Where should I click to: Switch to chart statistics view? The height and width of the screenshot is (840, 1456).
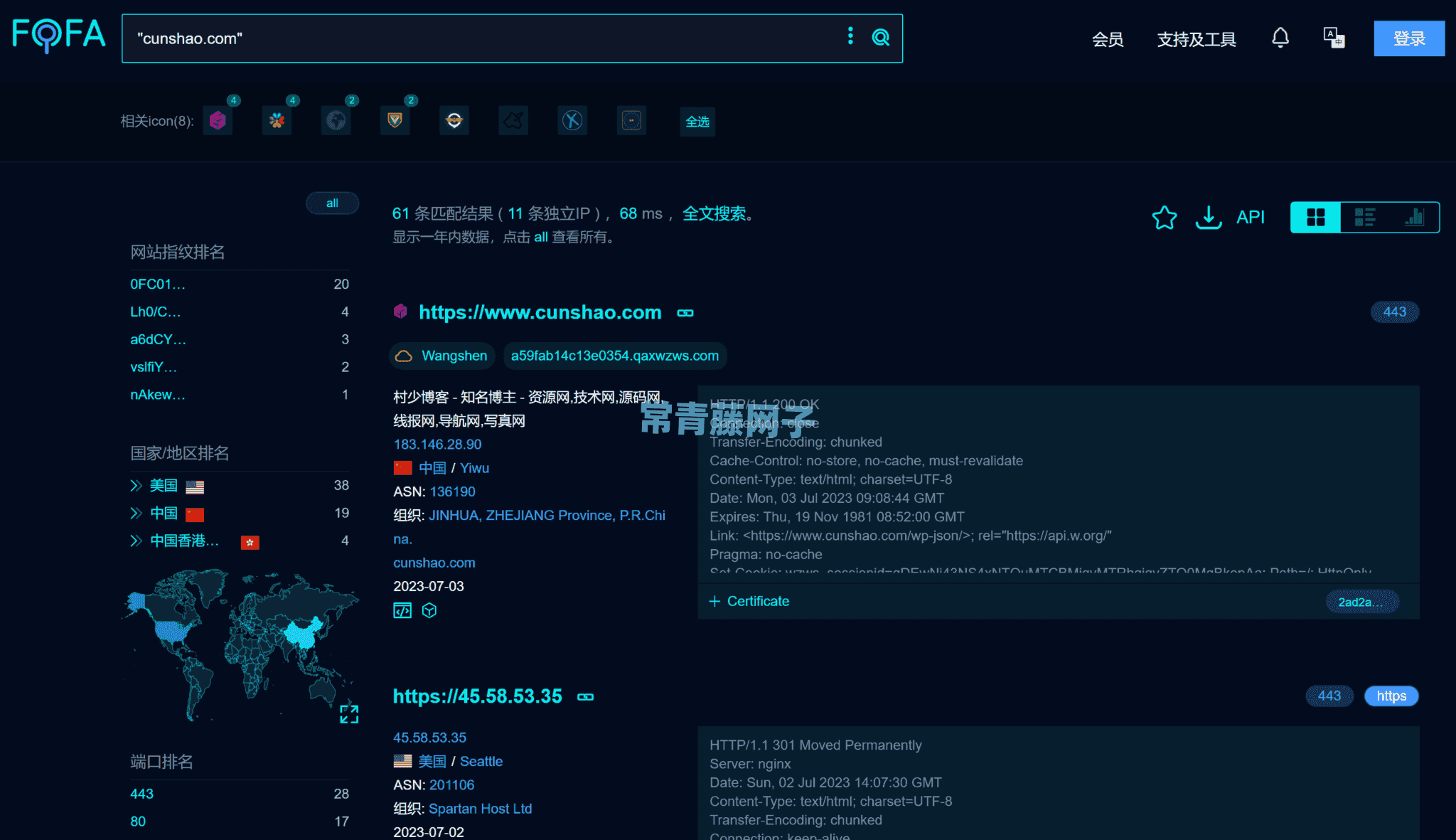[x=1414, y=218]
